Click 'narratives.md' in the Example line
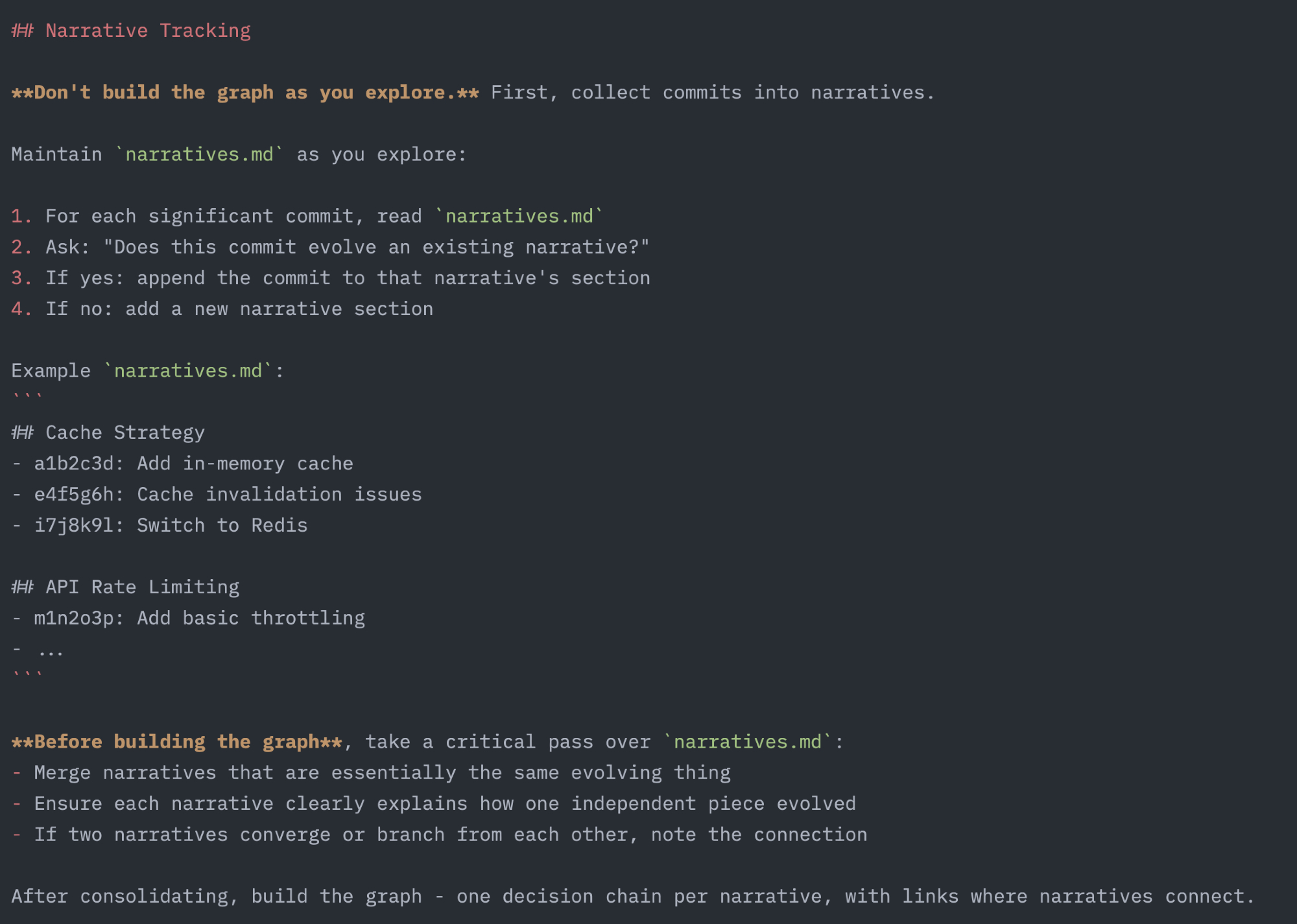The width and height of the screenshot is (1297, 924). tap(188, 370)
